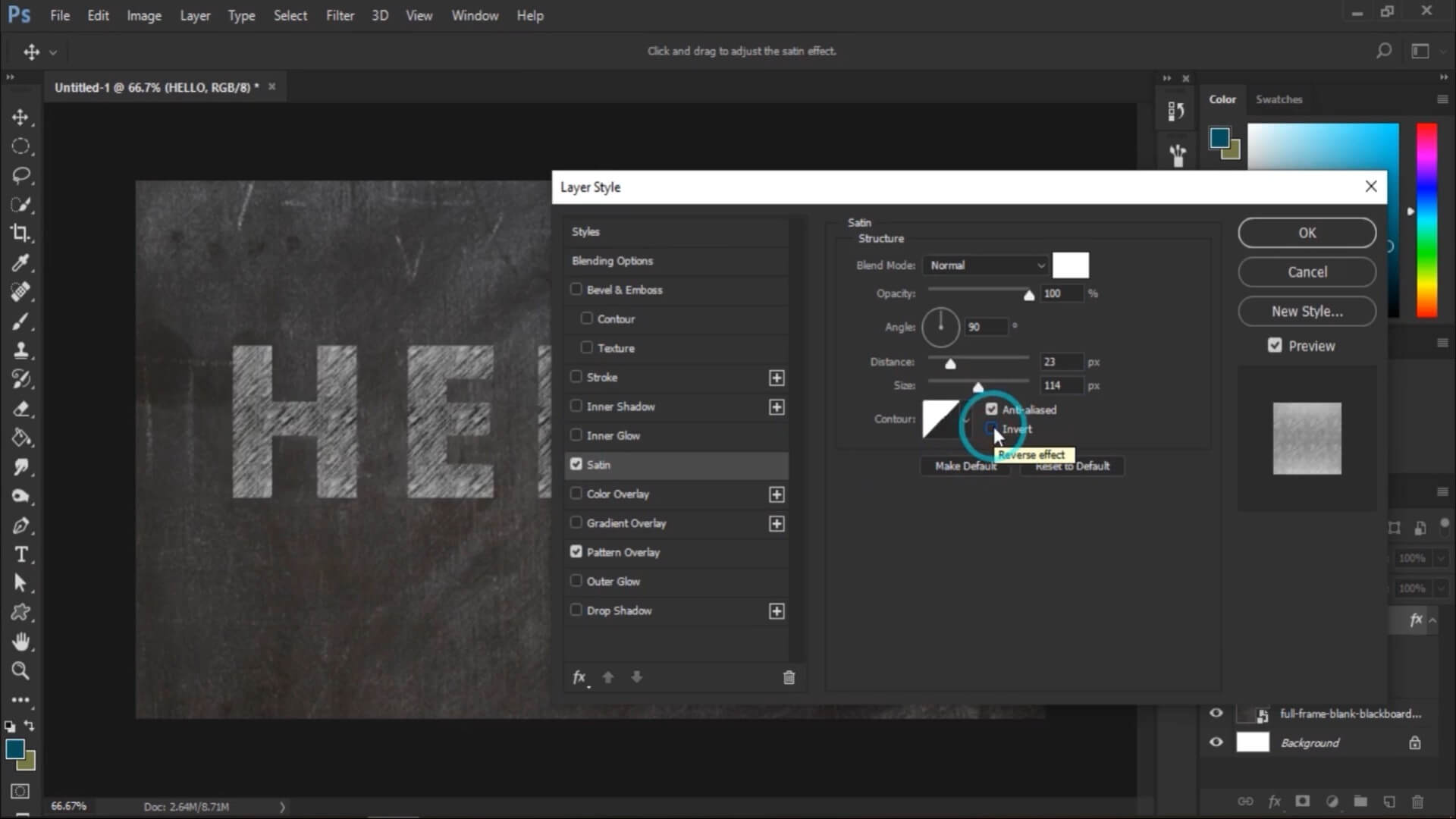The image size is (1456, 819).
Task: Click the New Style button
Action: [1307, 311]
